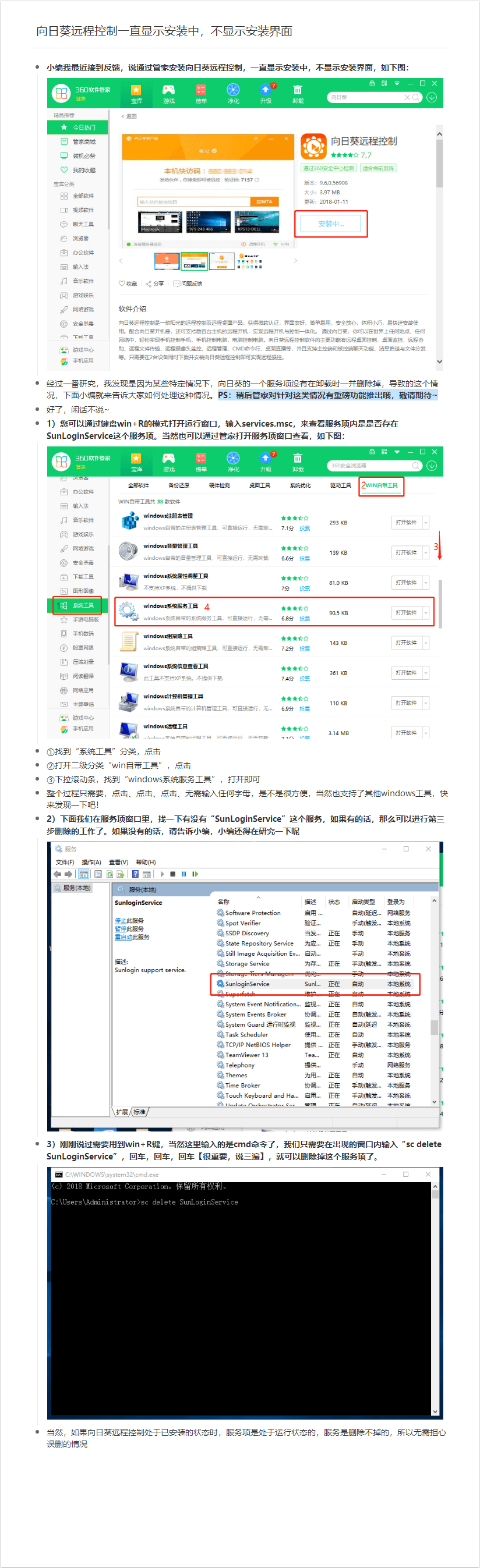
Task: Switch to 驱动工具 tab
Action: (x=341, y=485)
